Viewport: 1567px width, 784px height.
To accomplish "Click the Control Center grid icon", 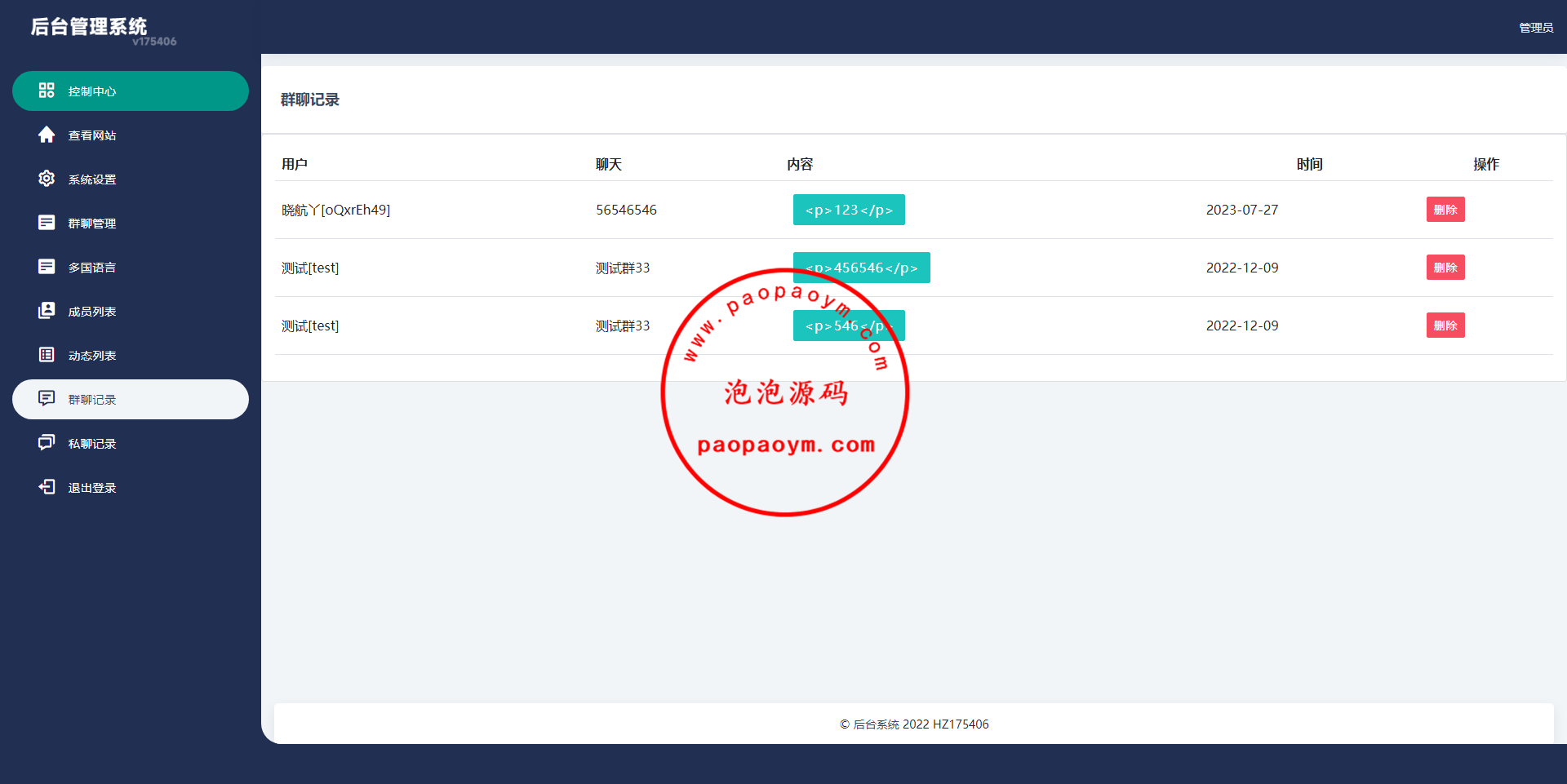I will coord(47,91).
